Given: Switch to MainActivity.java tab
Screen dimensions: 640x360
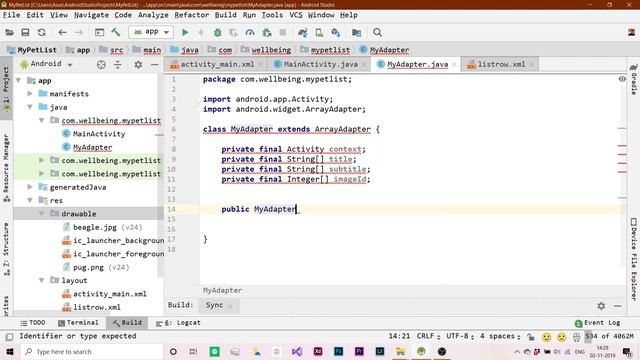Looking at the screenshot, I should [320, 64].
